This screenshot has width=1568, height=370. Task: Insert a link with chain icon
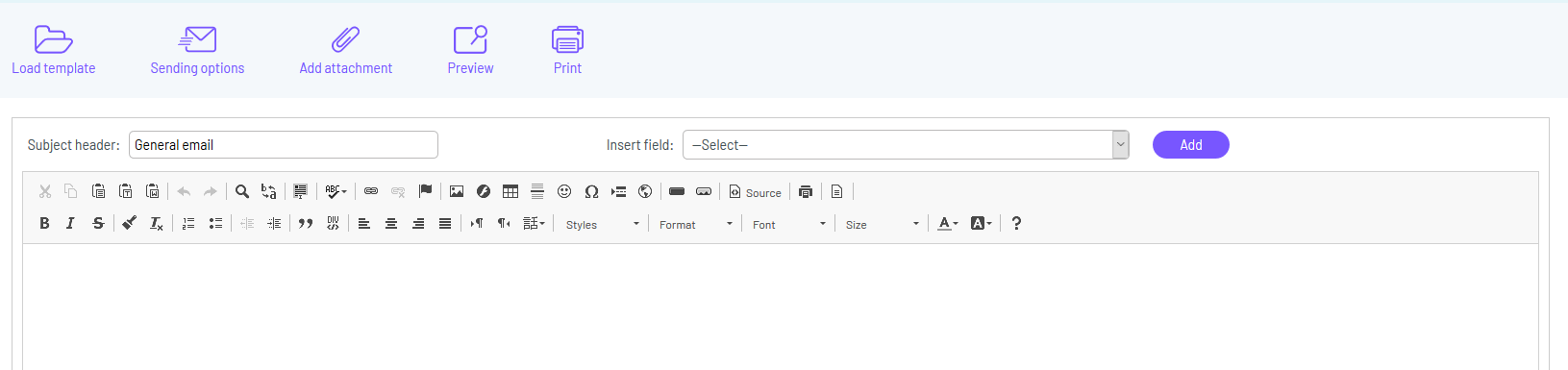(x=371, y=191)
